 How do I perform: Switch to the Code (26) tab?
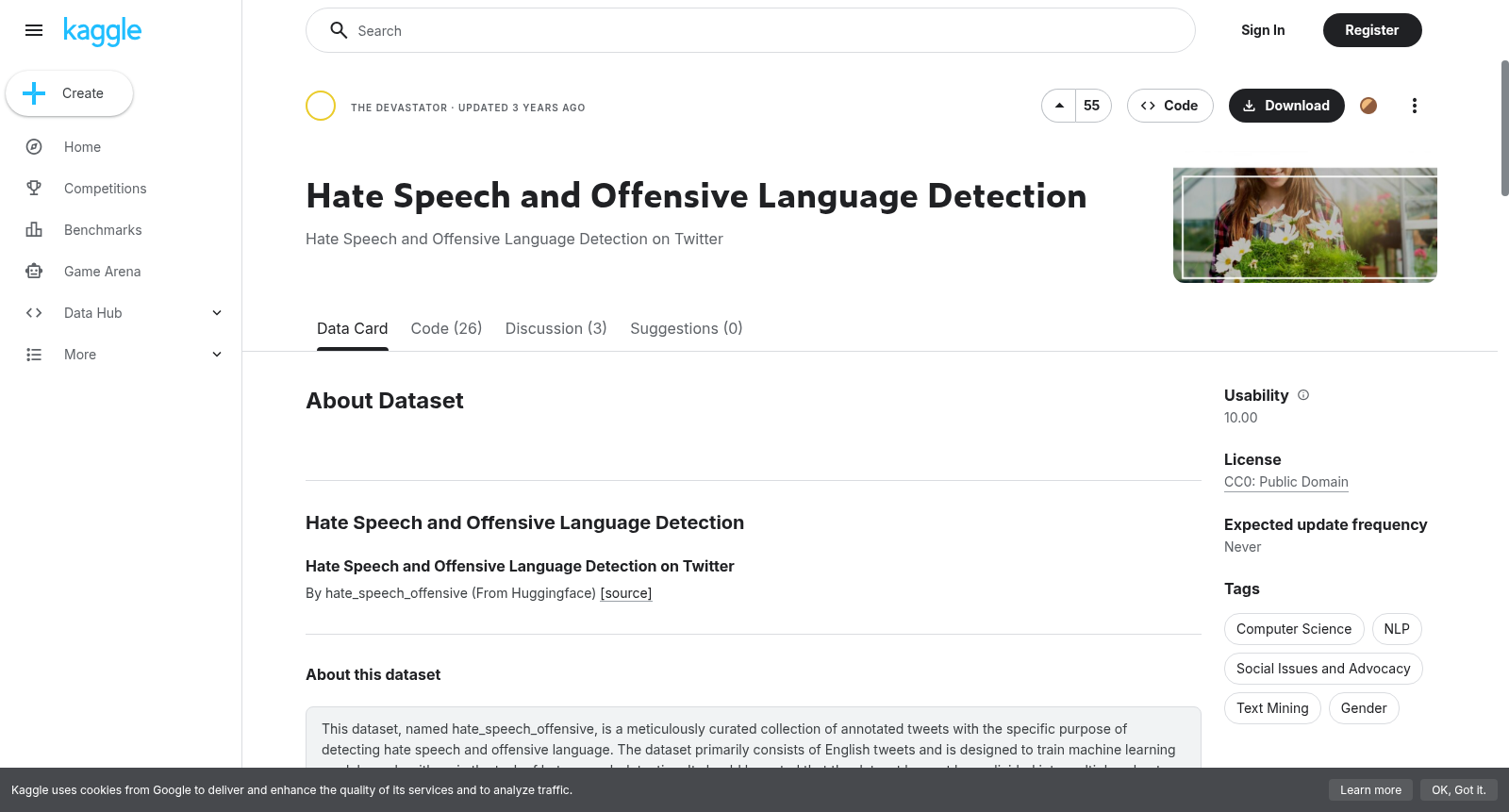tap(446, 328)
